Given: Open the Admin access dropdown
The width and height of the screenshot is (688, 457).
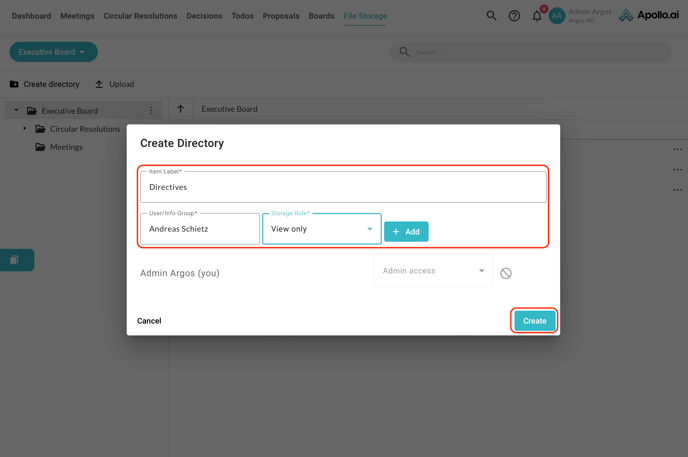Looking at the screenshot, I should 433,271.
